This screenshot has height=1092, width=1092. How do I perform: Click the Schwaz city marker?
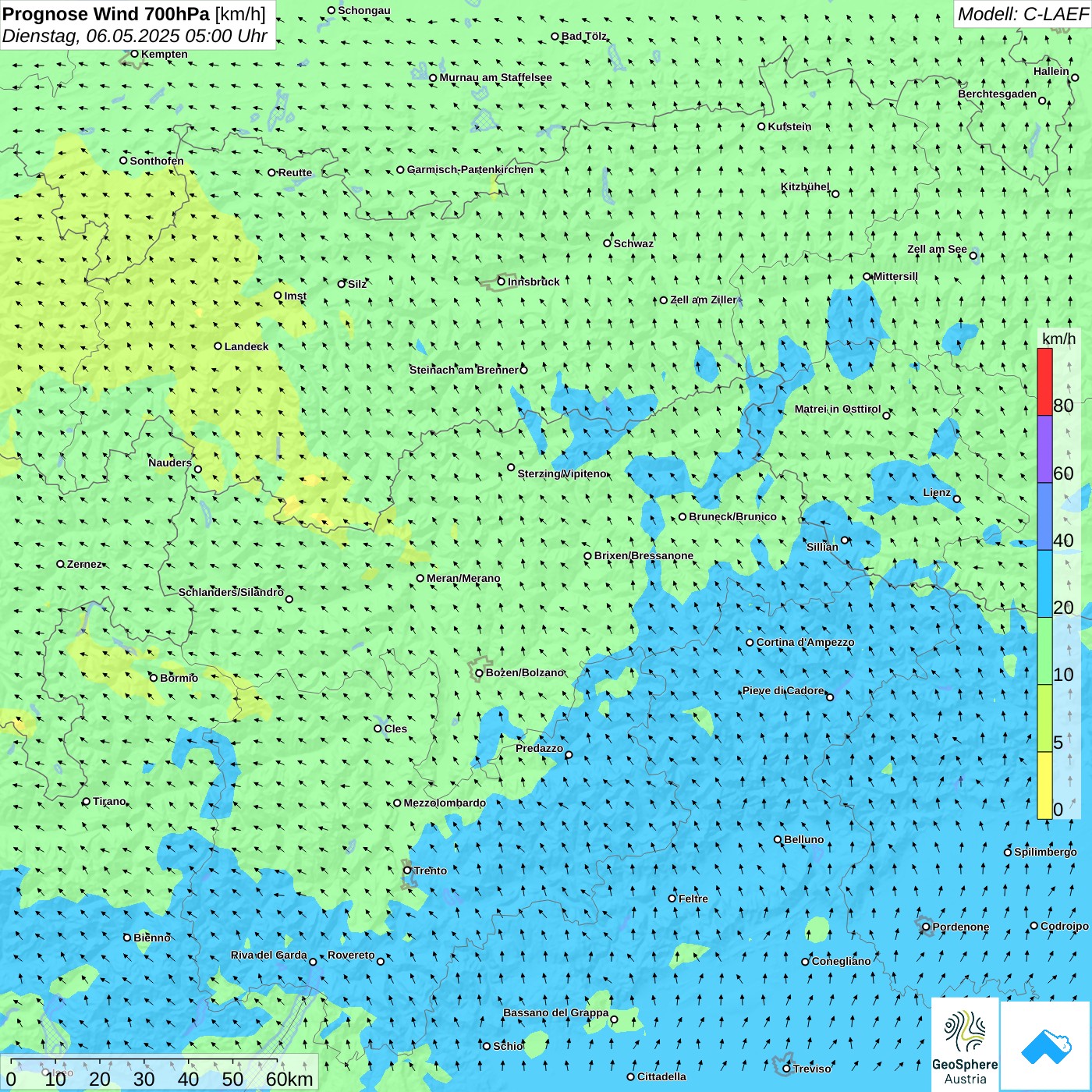(607, 243)
